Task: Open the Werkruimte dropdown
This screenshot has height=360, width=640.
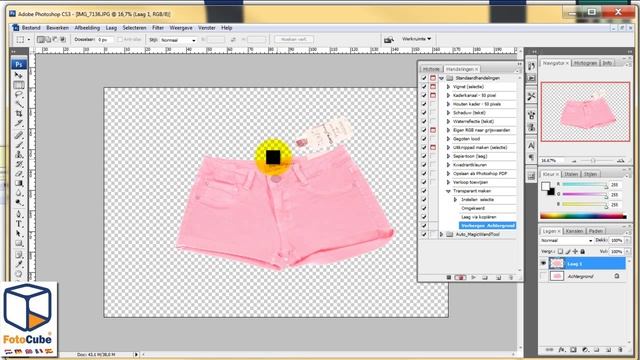Action: point(416,39)
